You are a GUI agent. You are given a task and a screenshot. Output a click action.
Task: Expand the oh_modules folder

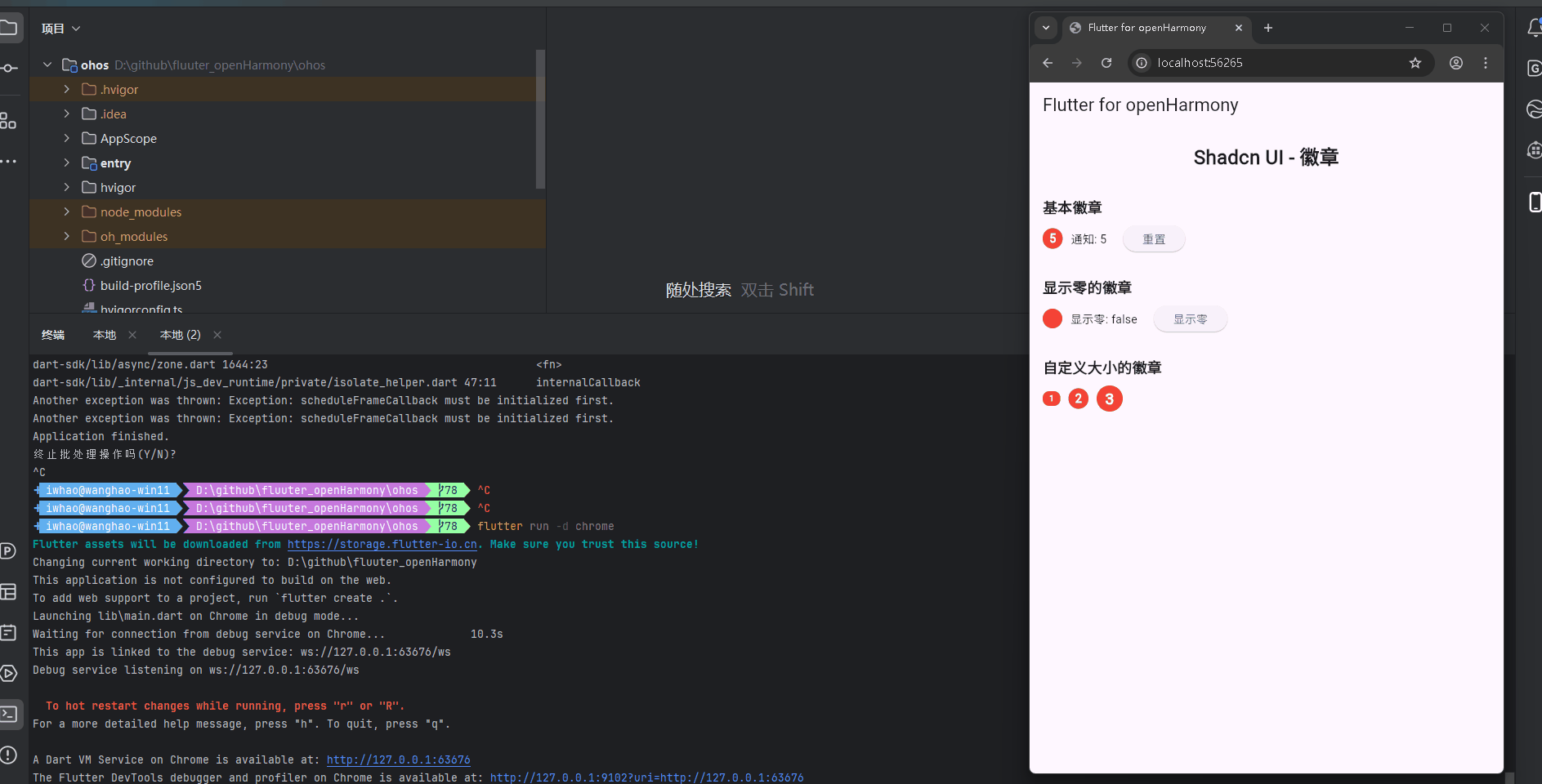point(67,236)
